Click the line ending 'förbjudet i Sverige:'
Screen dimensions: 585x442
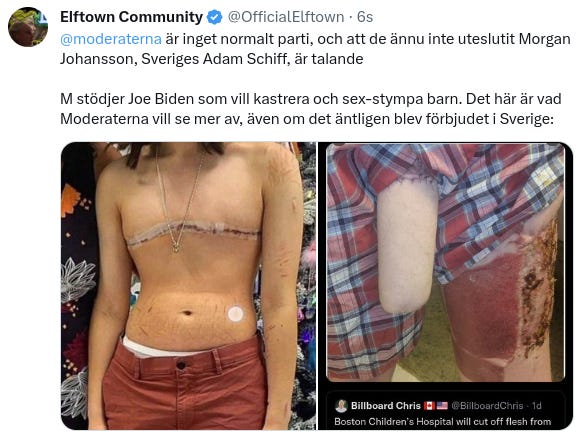[x=307, y=119]
